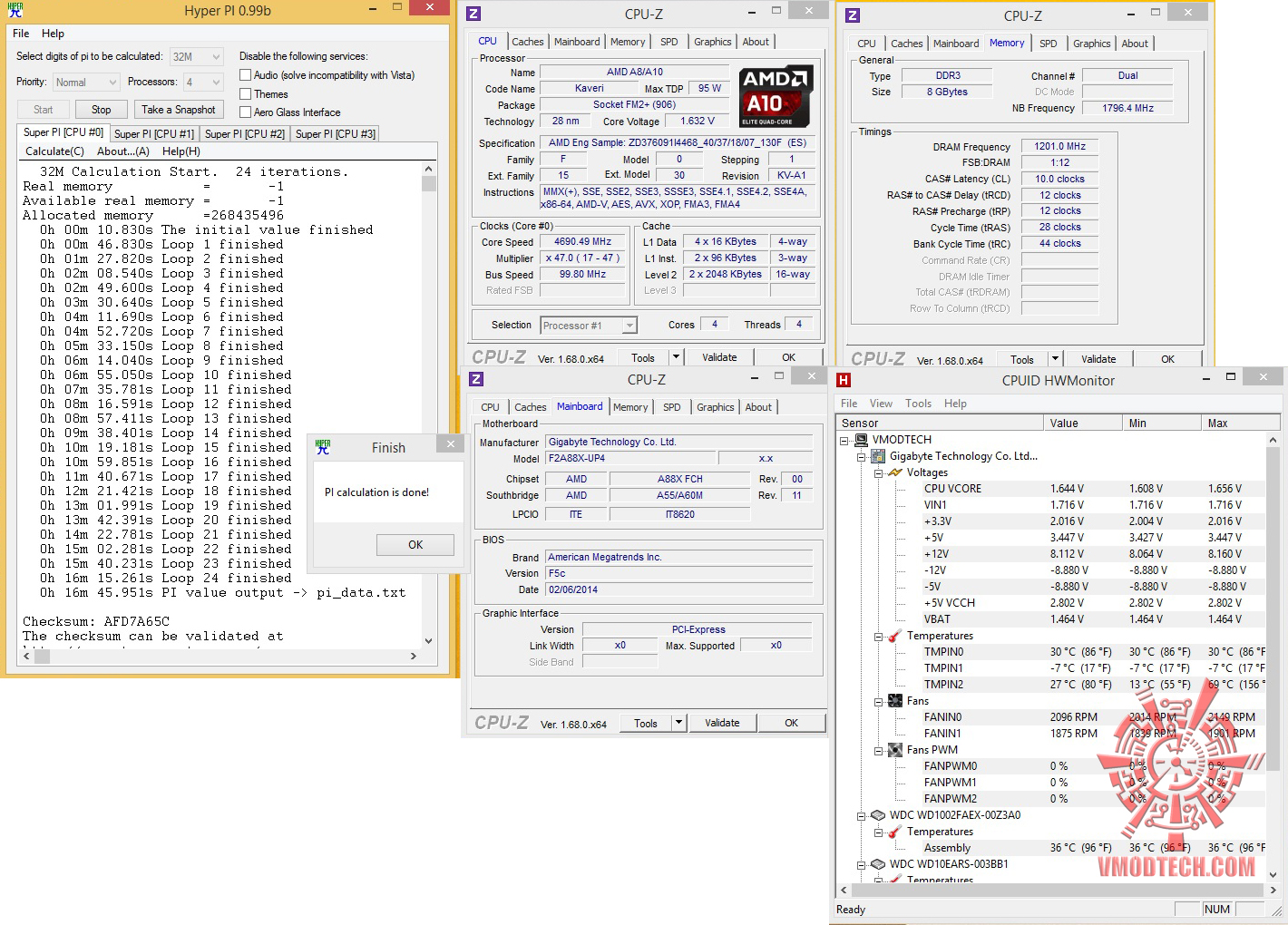The image size is (1288, 925).
Task: Click the Value column header in HWMonitor
Action: [x=1082, y=424]
